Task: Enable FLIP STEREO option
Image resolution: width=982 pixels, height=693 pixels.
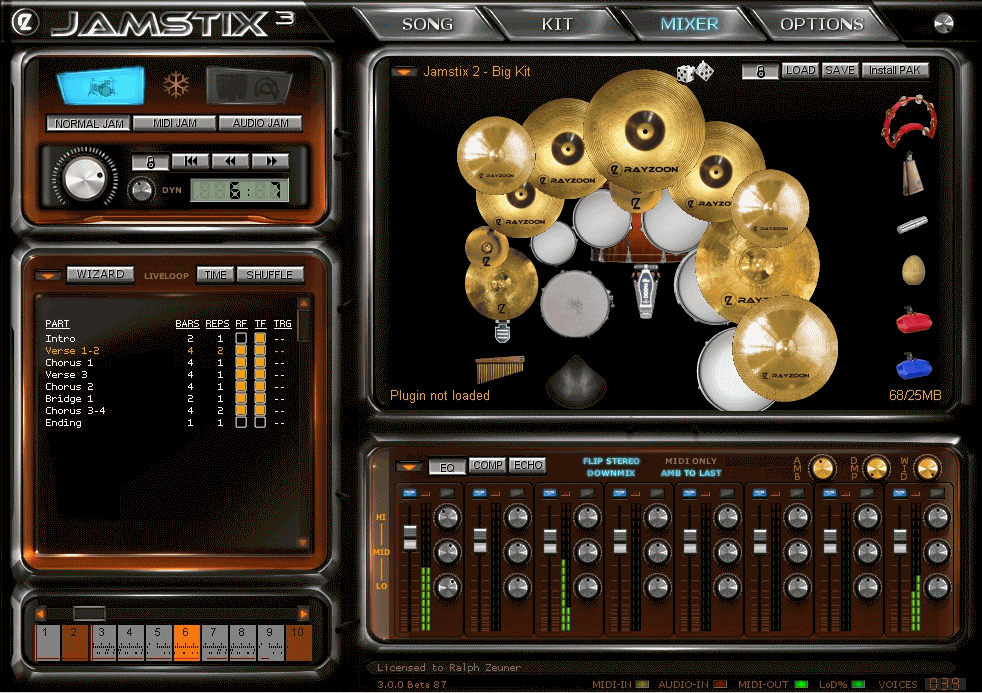Action: point(611,461)
